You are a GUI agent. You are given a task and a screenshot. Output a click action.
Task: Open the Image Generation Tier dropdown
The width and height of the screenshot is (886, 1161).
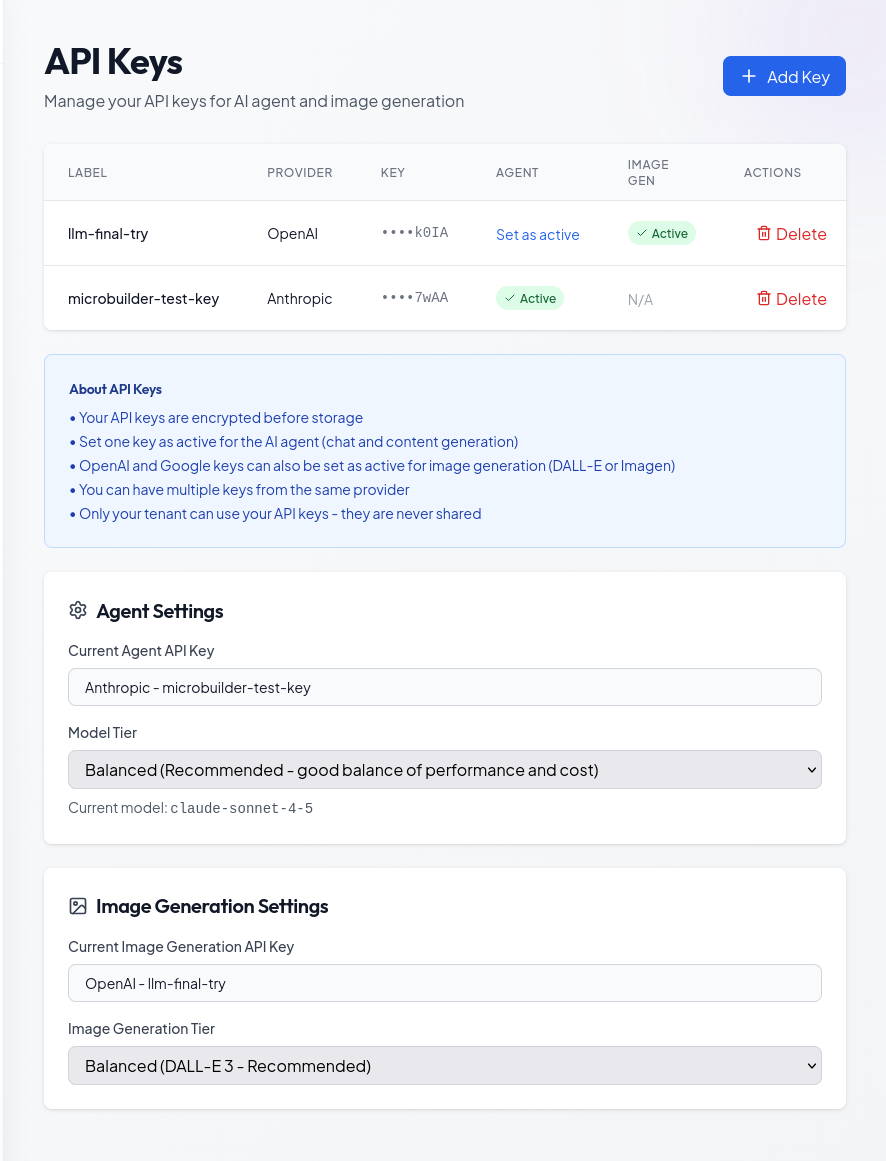click(444, 1065)
